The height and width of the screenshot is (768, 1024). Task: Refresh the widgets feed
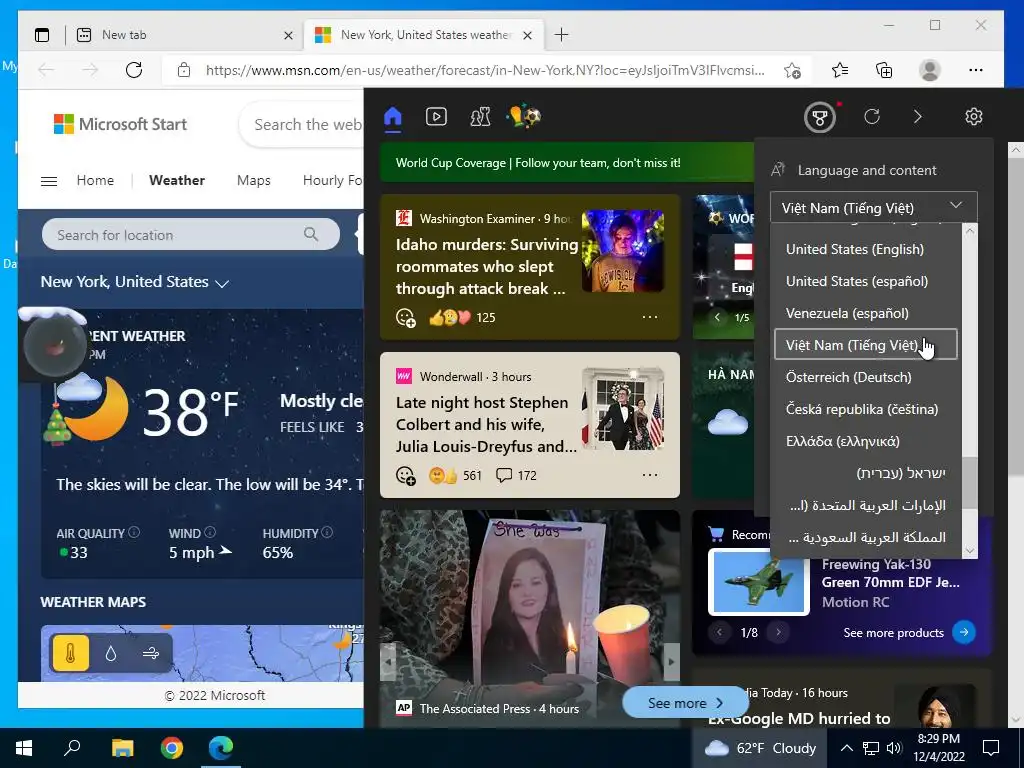(x=872, y=117)
